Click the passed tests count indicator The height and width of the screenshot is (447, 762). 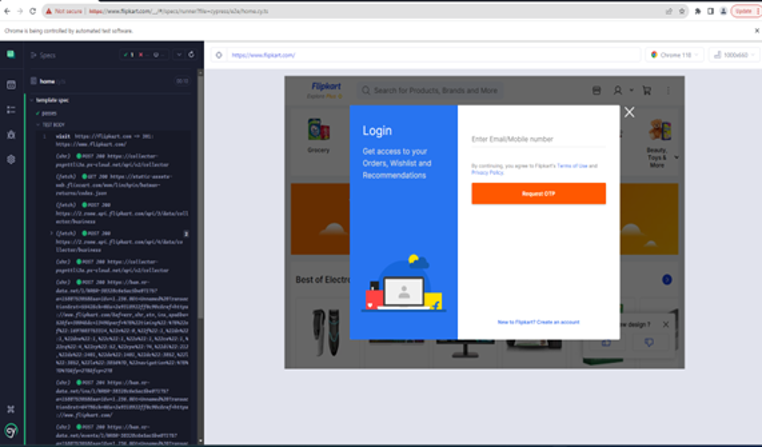pos(129,55)
